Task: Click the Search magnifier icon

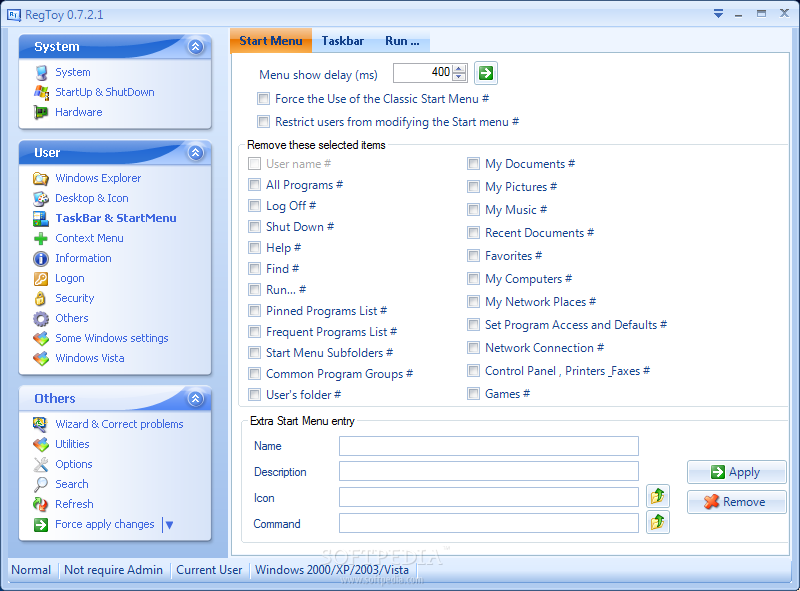Action: (41, 484)
